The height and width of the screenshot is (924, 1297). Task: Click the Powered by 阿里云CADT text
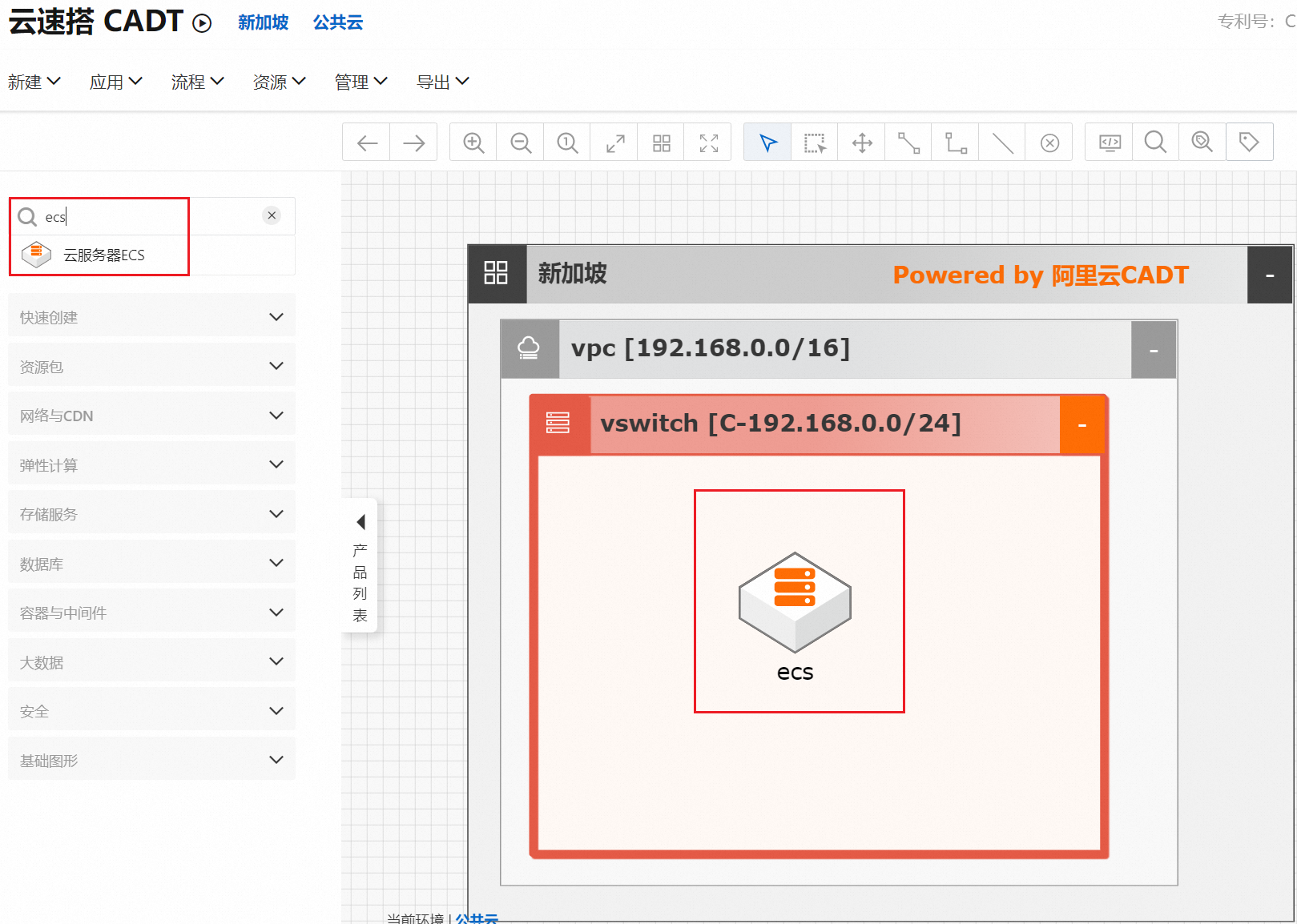tap(1041, 275)
